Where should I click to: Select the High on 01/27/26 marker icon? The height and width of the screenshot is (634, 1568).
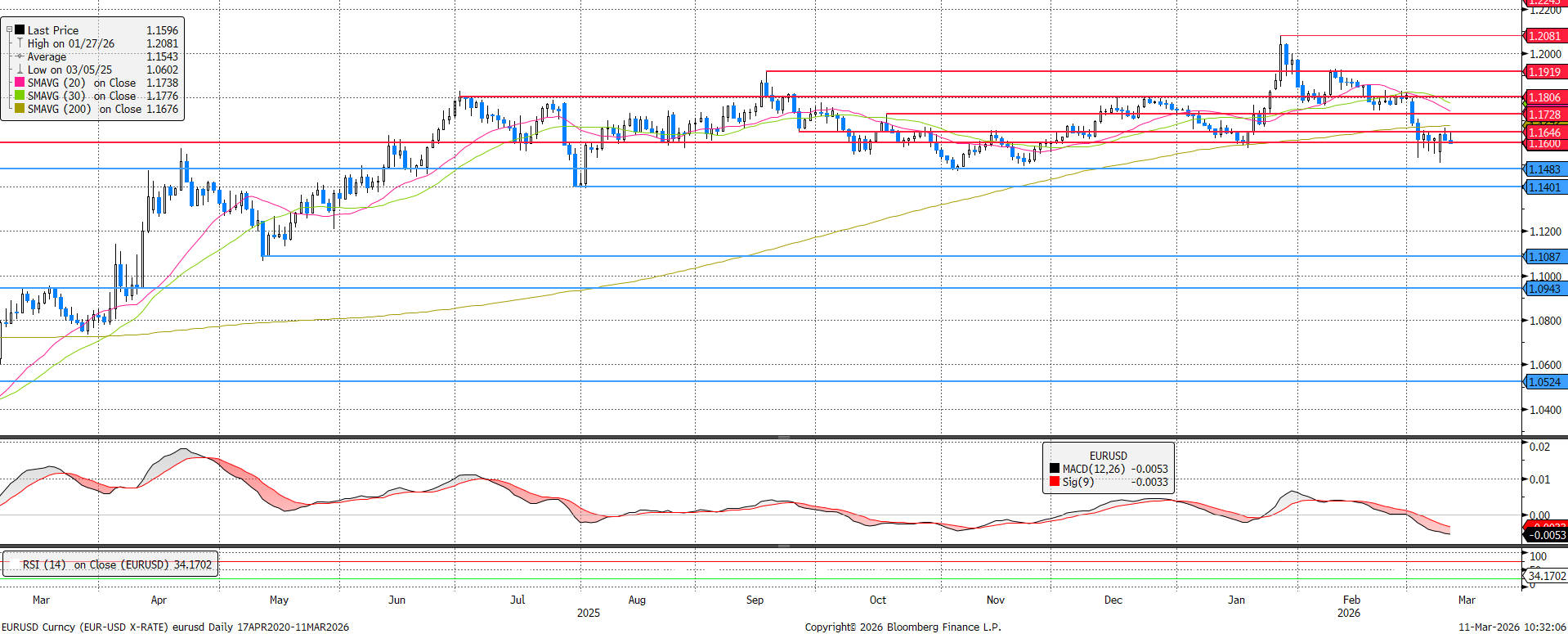[20, 43]
